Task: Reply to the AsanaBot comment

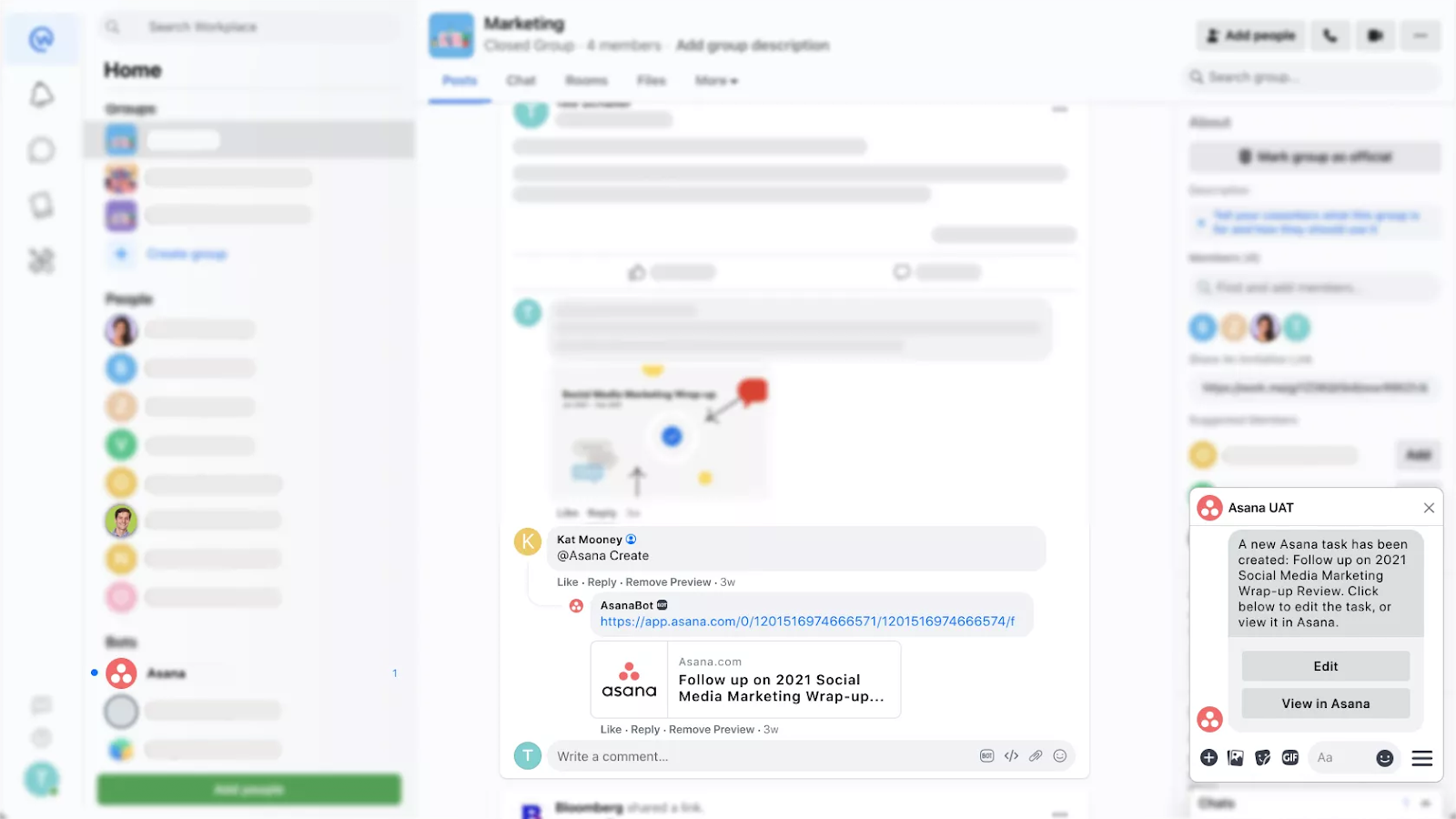Action: click(645, 730)
